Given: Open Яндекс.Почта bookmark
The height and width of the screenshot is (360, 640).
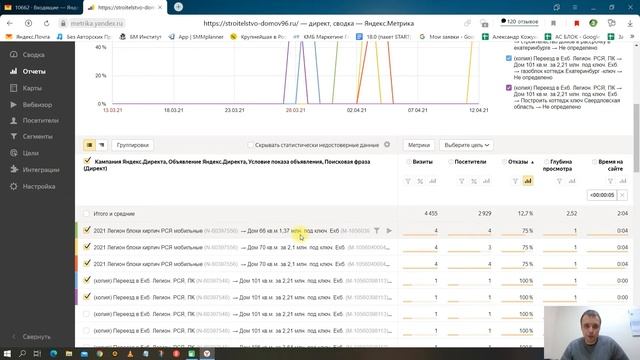Looking at the screenshot, I should pyautogui.click(x=28, y=37).
